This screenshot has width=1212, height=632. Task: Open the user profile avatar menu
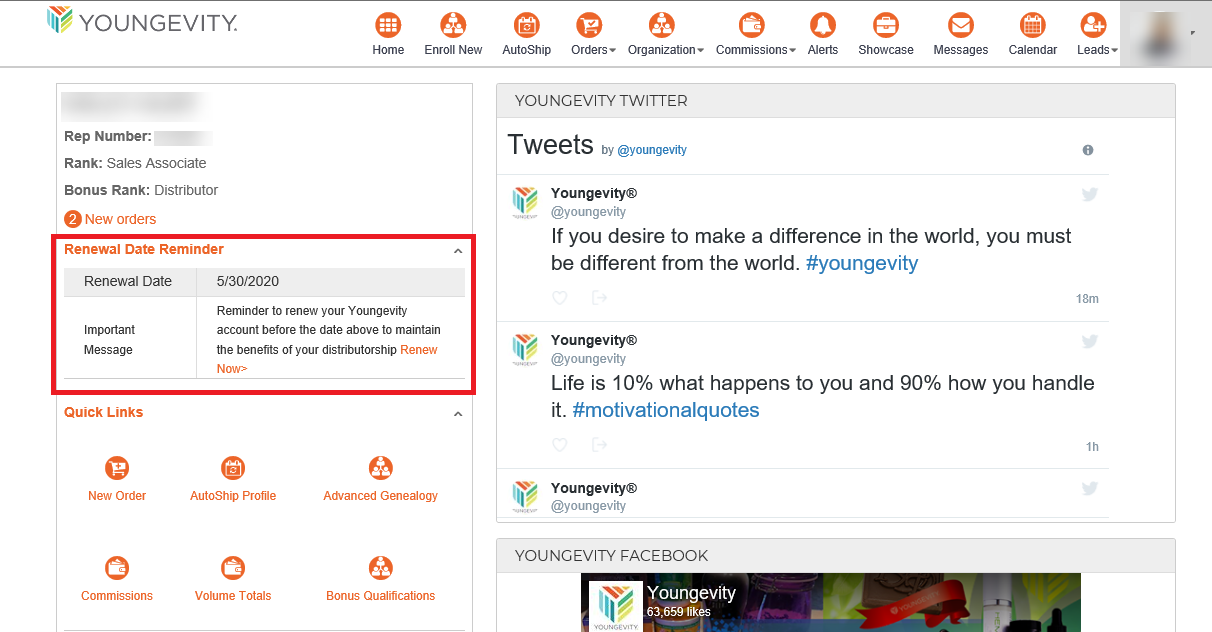[1160, 33]
